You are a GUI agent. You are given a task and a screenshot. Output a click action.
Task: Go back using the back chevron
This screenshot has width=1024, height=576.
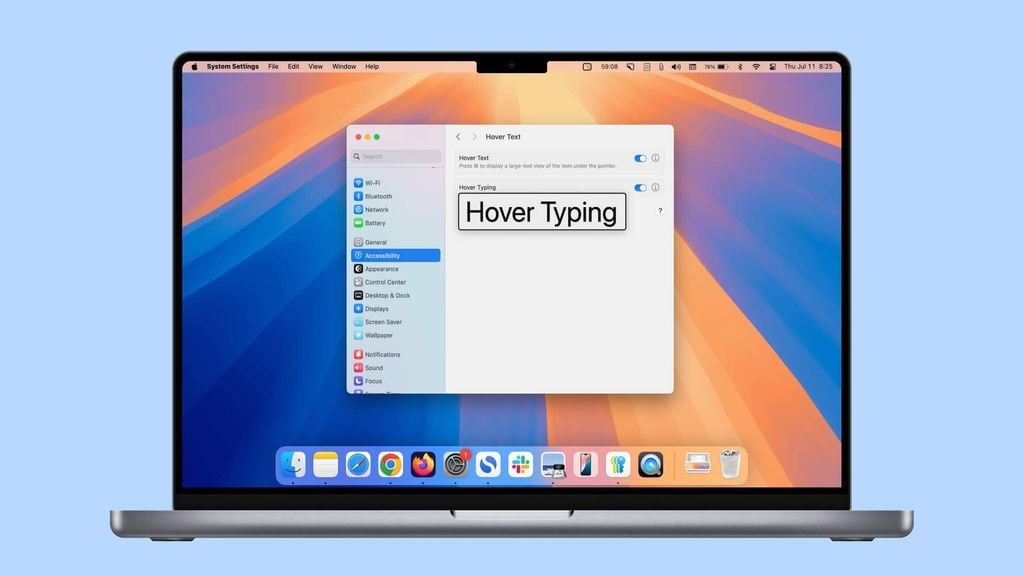458,136
